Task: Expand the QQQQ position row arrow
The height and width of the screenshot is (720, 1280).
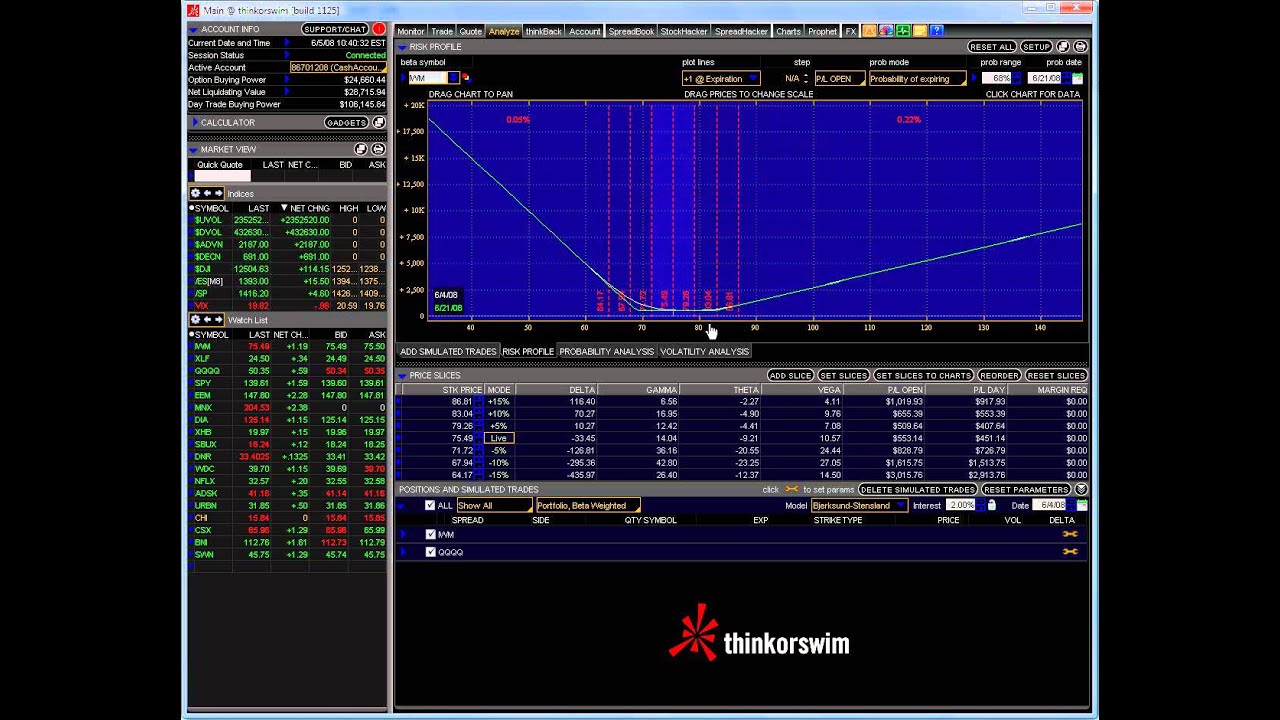Action: click(x=404, y=552)
